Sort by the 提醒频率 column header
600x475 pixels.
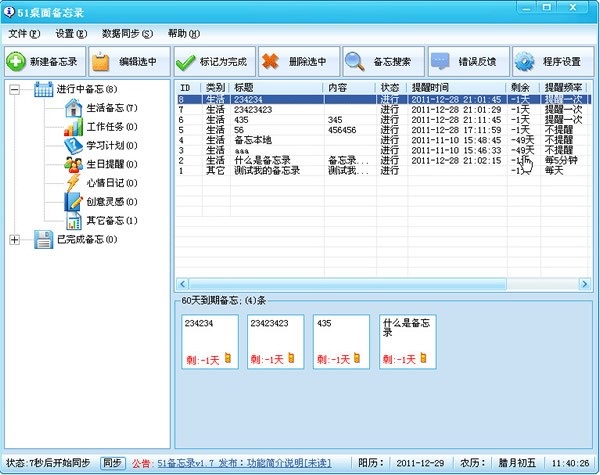[x=565, y=88]
